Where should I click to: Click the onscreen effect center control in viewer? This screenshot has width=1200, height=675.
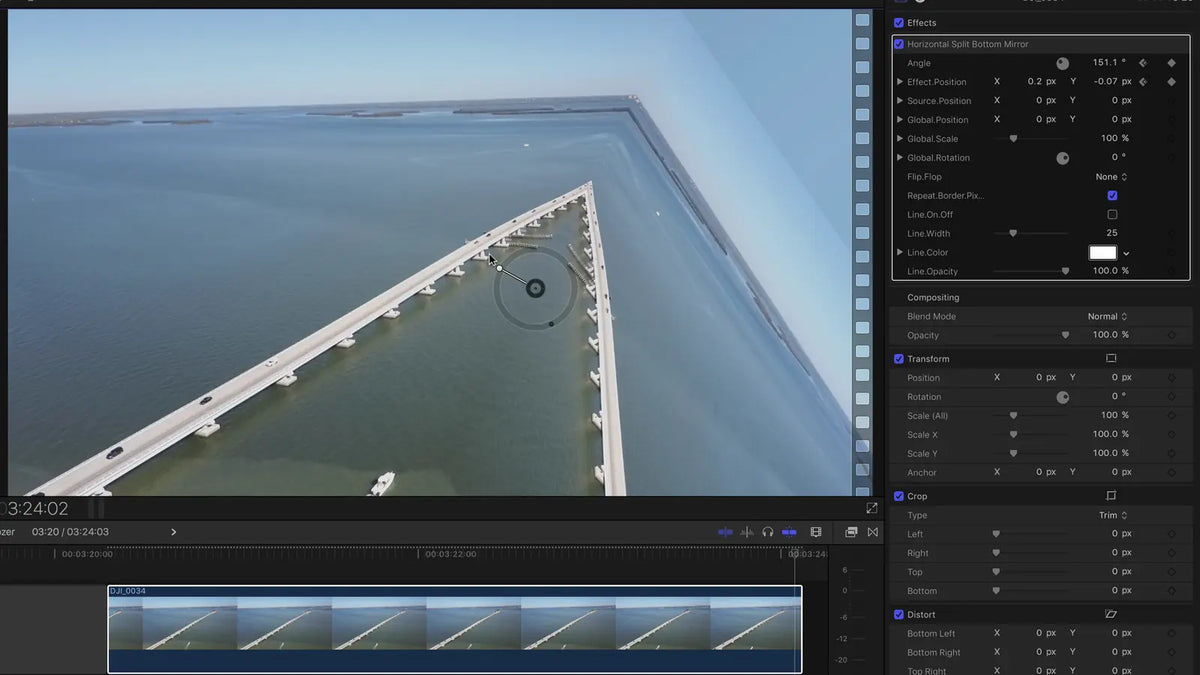coord(535,289)
